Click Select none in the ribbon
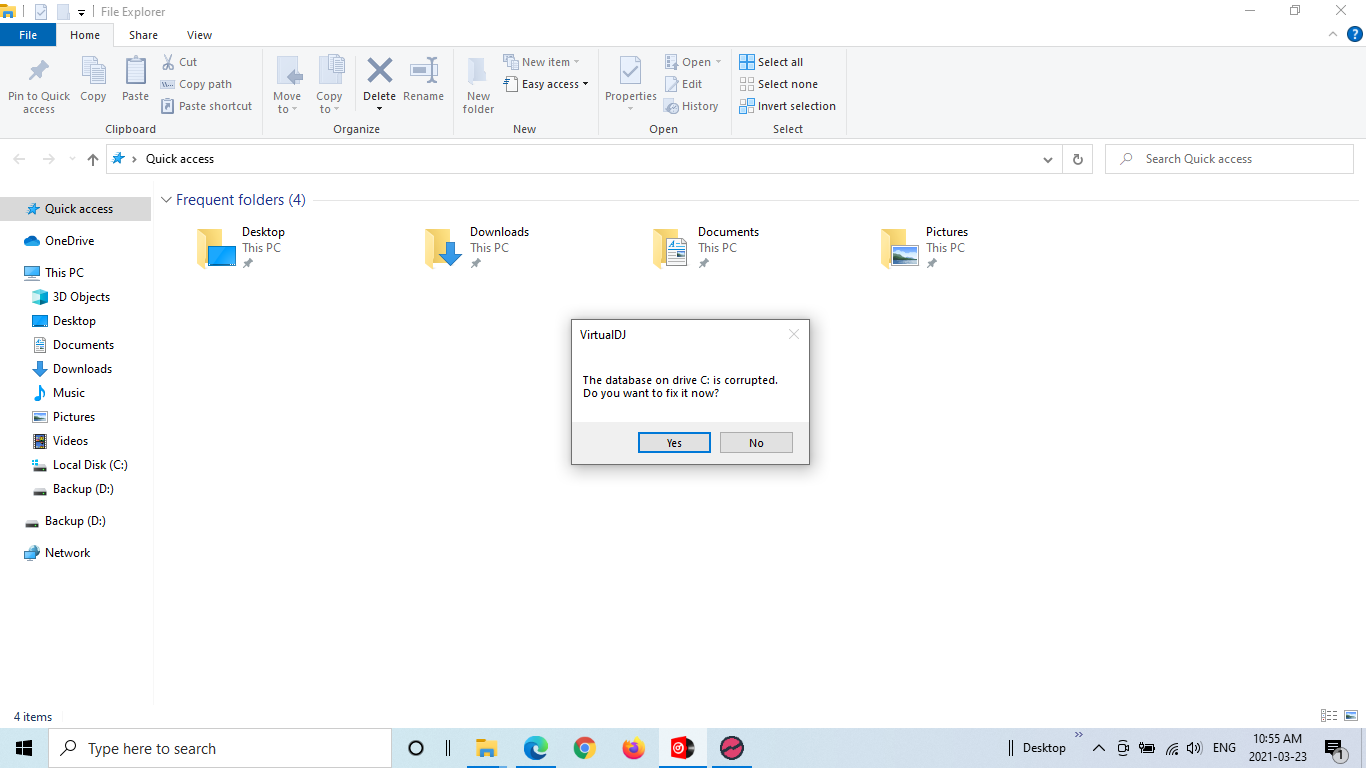The width and height of the screenshot is (1366, 768). (778, 84)
